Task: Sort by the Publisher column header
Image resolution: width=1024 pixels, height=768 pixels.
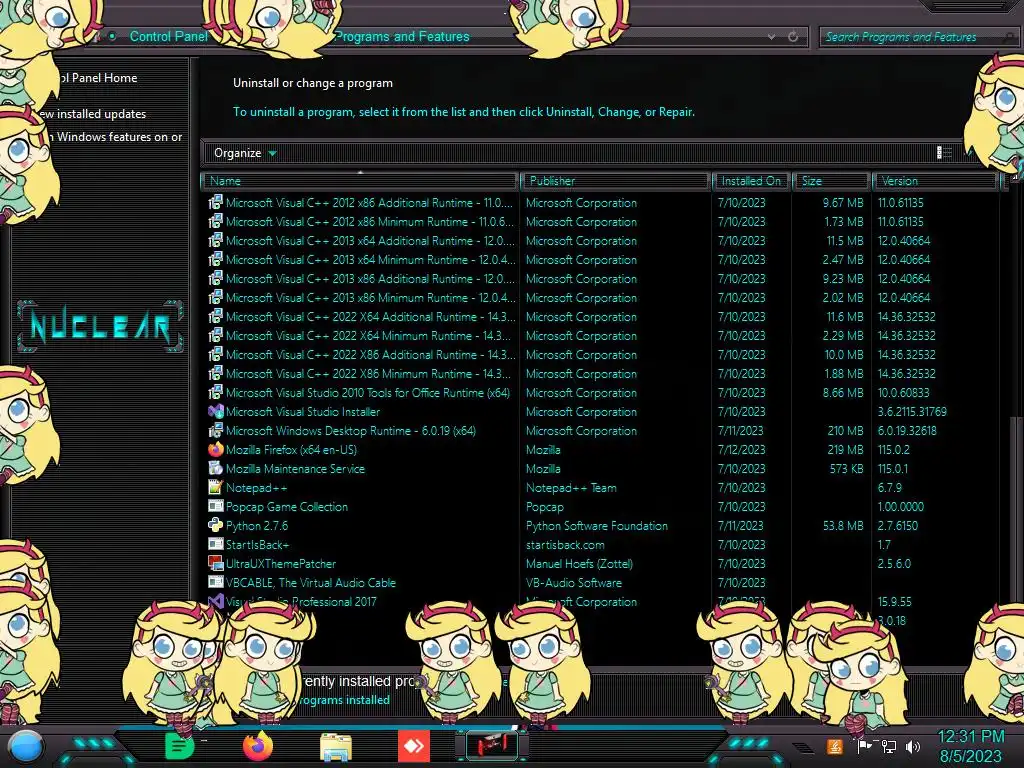Action: [615, 181]
